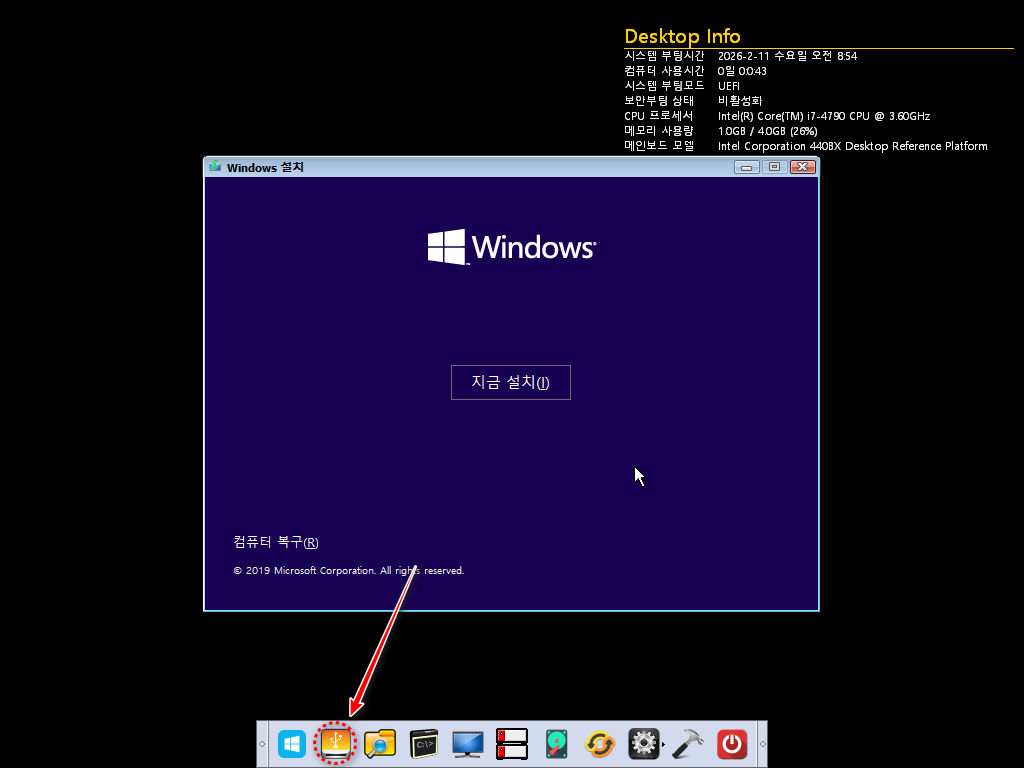The width and height of the screenshot is (1024, 768).
Task: Expand the small arrow next to gear icon
Action: point(664,744)
